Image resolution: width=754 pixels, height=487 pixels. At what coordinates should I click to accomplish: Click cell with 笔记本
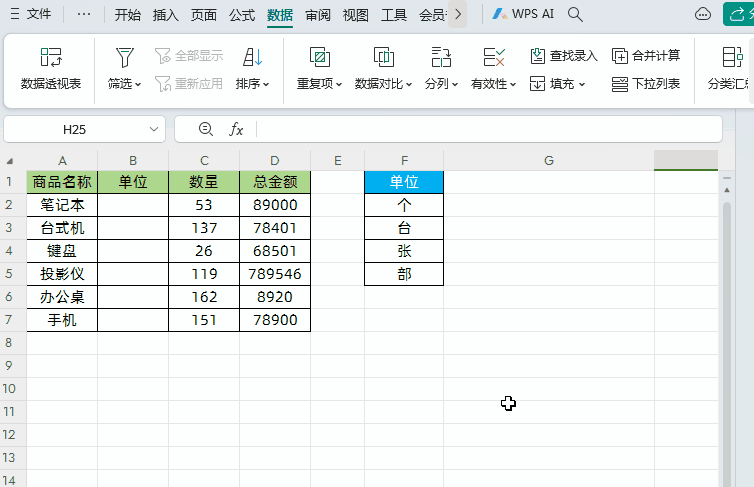coord(62,205)
